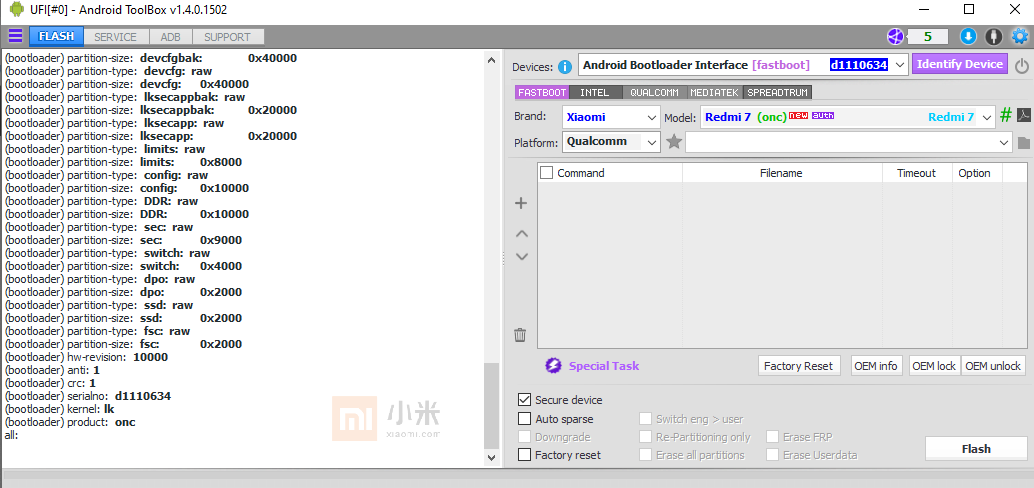Click the Android app icon in title bar
Image resolution: width=1034 pixels, height=488 pixels.
click(16, 9)
